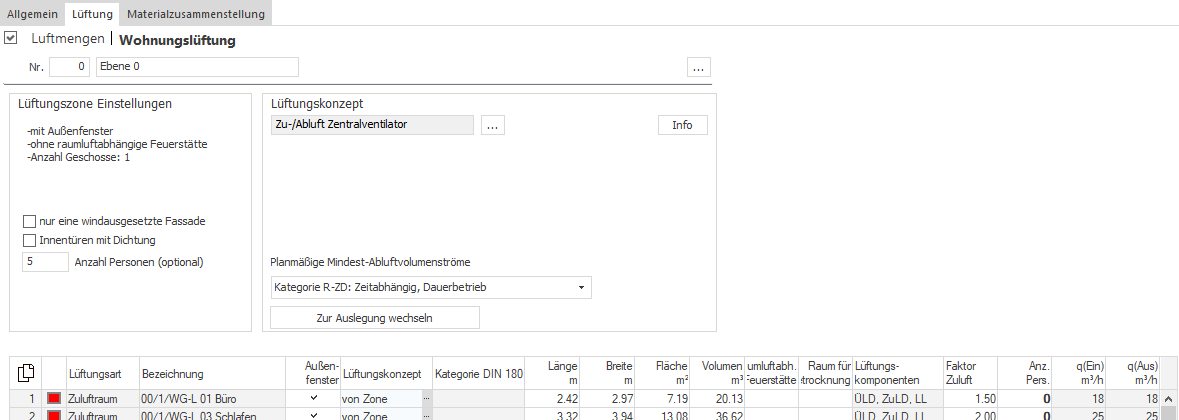Select the Lüftung tab
Screen dimensions: 1179x420
coord(92,14)
